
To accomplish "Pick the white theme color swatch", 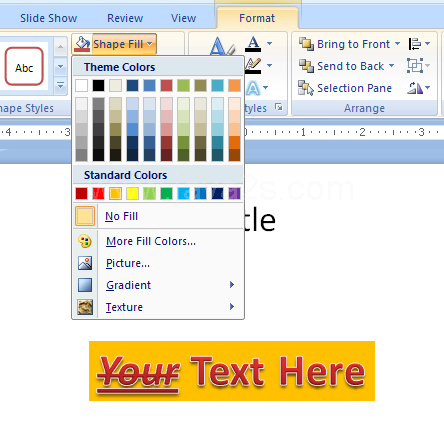I will pyautogui.click(x=81, y=85).
